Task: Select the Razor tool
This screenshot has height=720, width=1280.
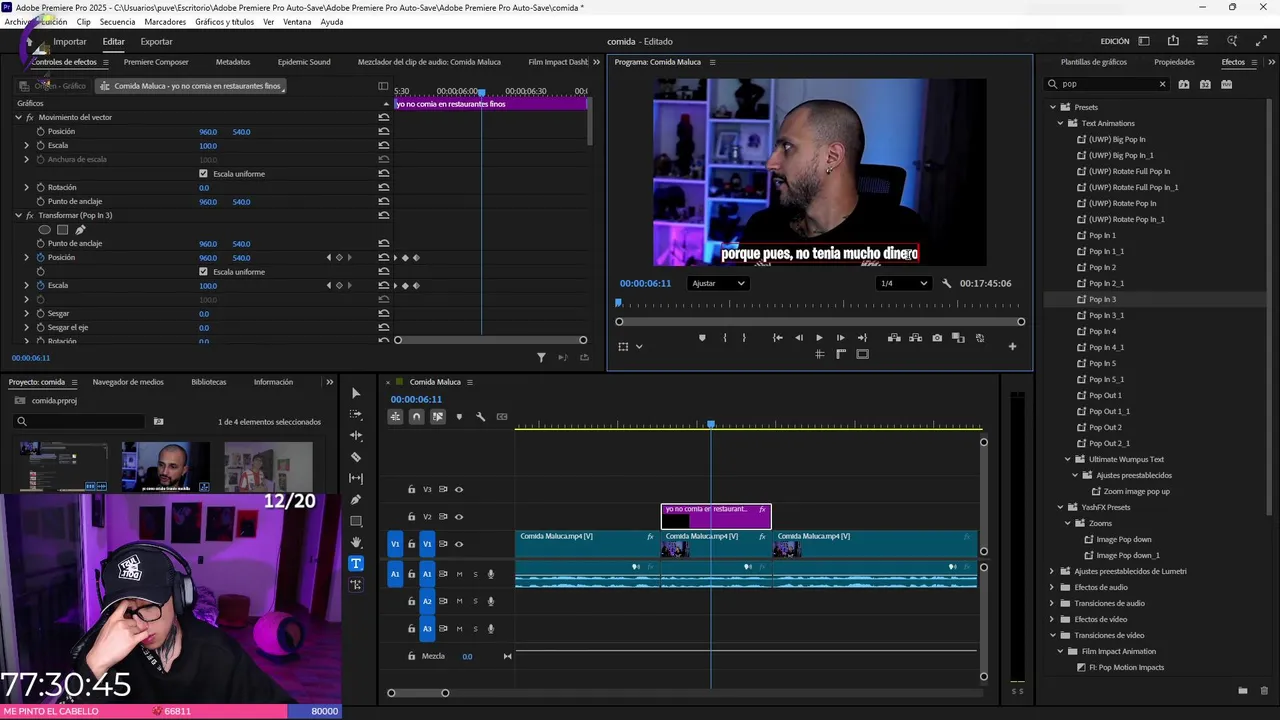Action: (356, 457)
